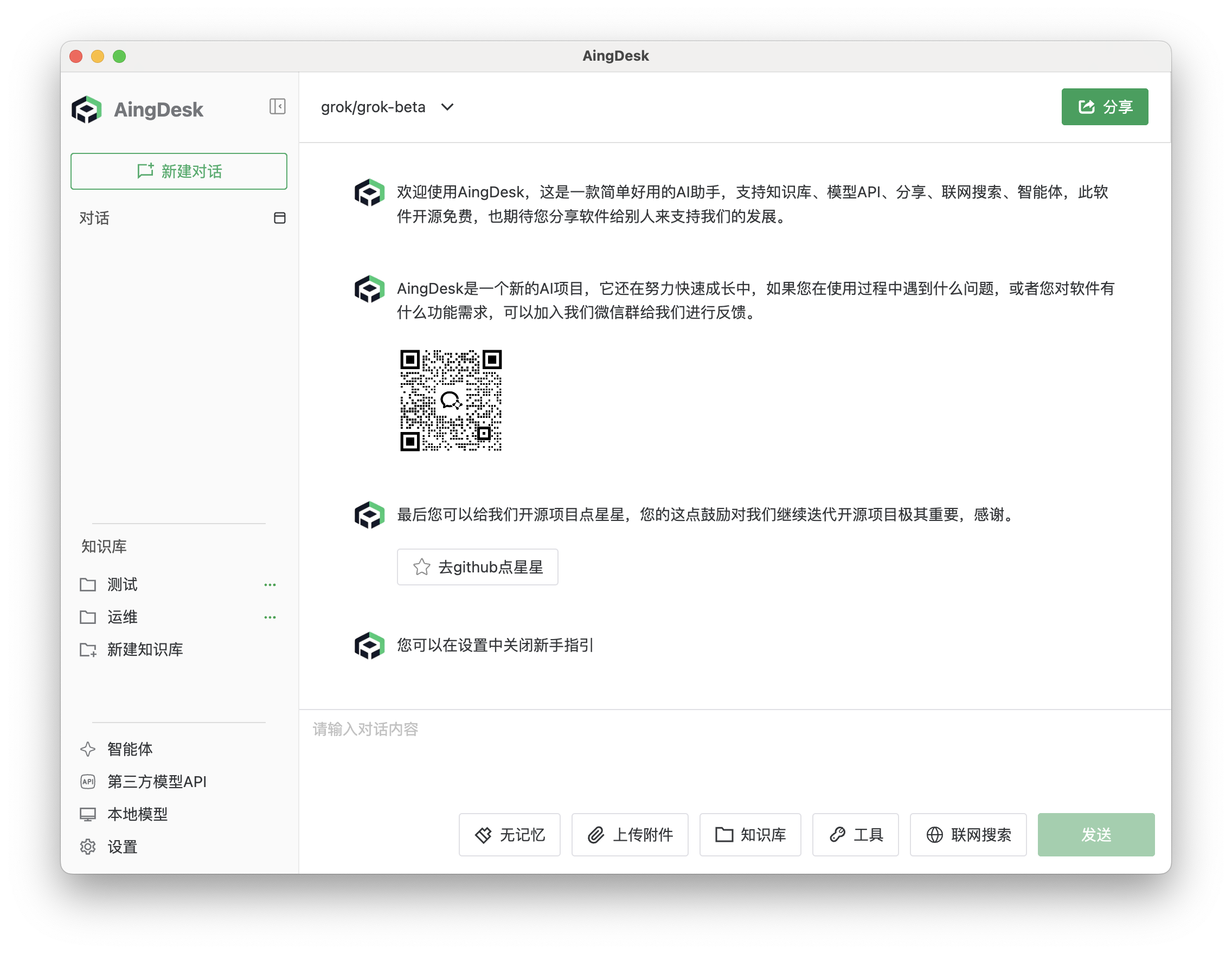Open 智能体 via the sparkle icon
Screen dimensions: 1232x954
[x=87, y=749]
